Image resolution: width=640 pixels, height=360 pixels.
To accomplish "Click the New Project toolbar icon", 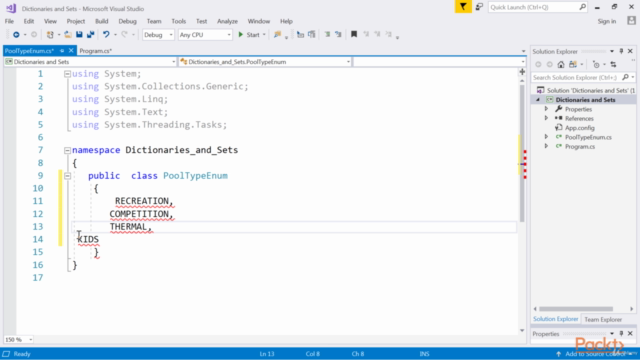I will click(x=50, y=35).
